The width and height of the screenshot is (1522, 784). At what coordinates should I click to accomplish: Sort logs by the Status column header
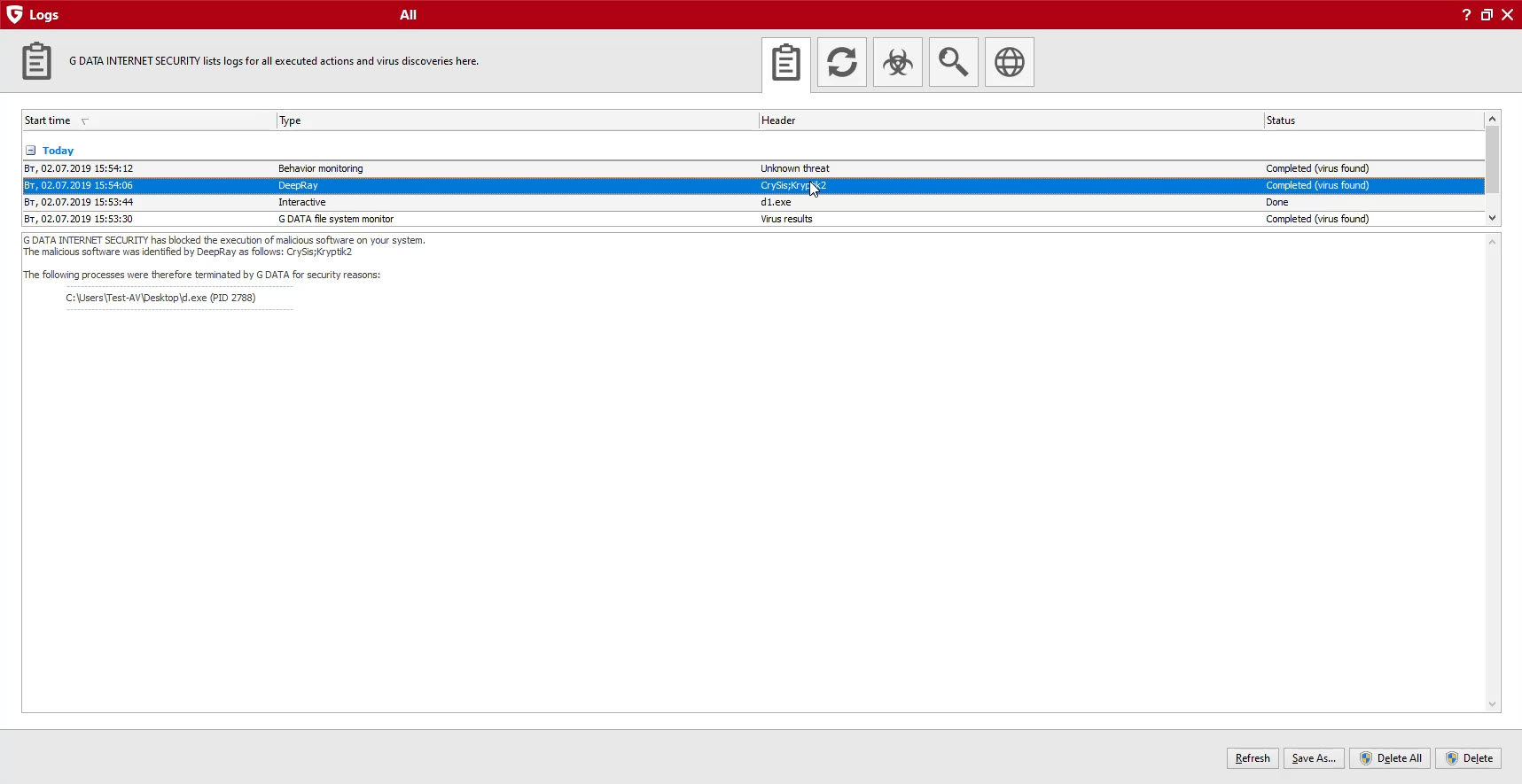click(1374, 120)
